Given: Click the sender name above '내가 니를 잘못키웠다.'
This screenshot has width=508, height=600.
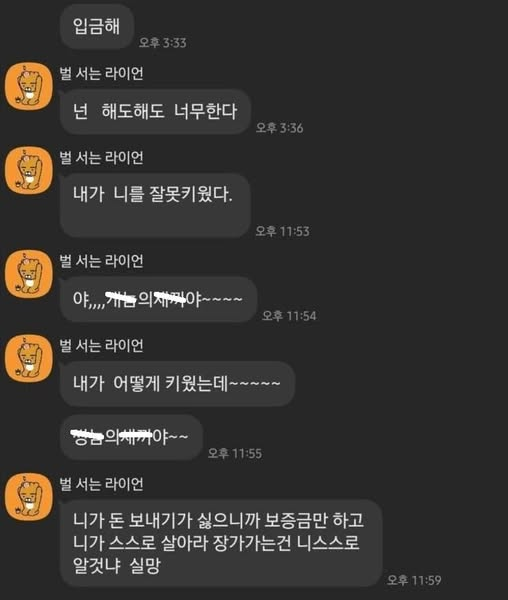Looking at the screenshot, I should click(x=101, y=157).
